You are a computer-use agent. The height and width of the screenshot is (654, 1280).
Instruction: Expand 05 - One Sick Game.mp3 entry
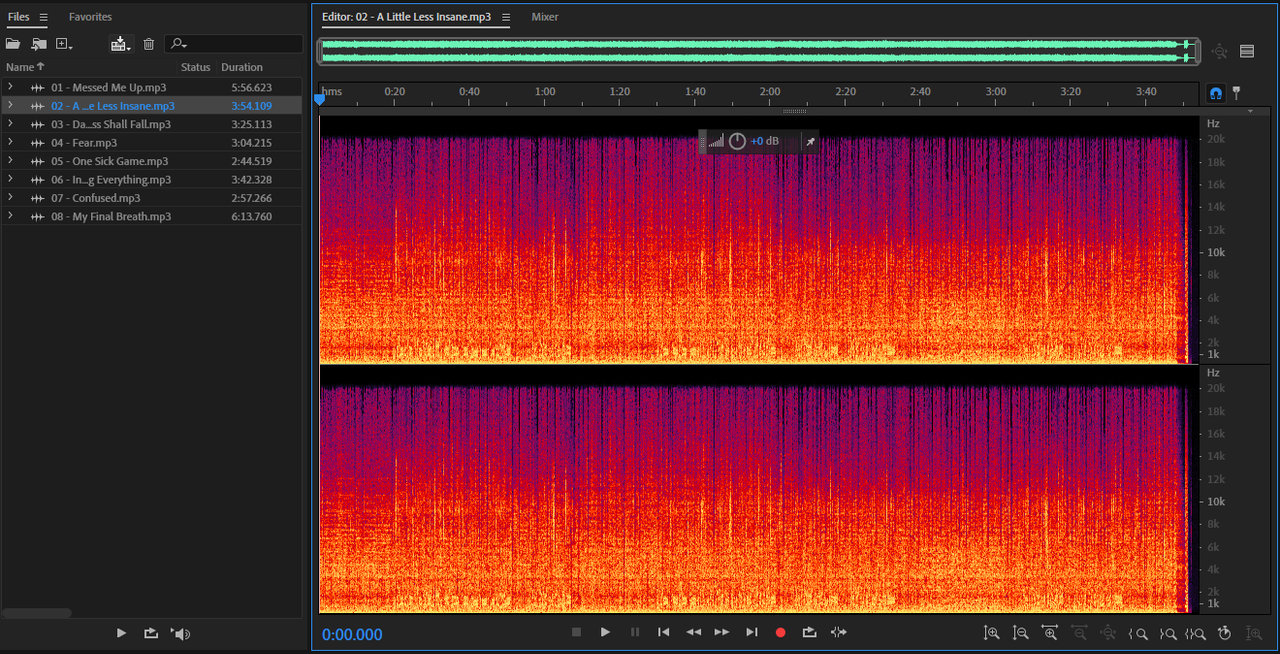10,161
